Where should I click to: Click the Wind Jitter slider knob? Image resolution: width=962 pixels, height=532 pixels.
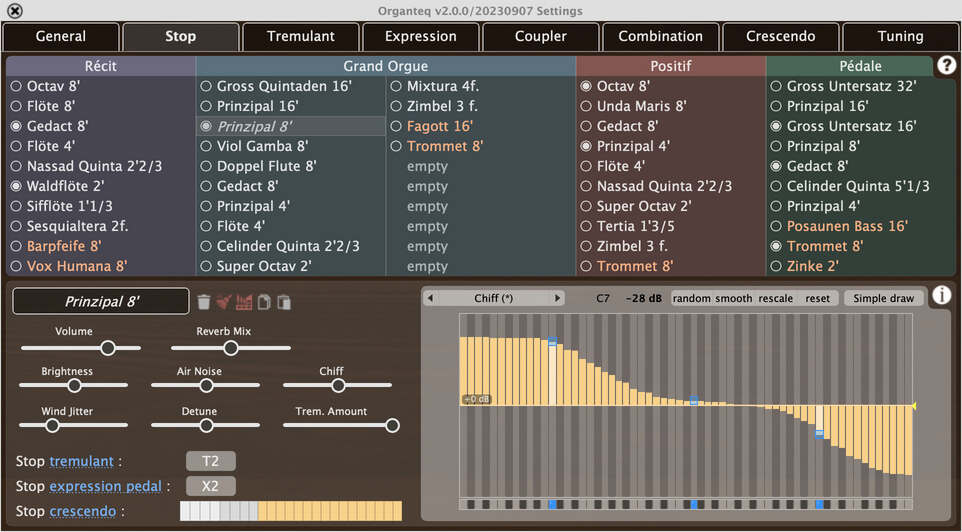53,425
